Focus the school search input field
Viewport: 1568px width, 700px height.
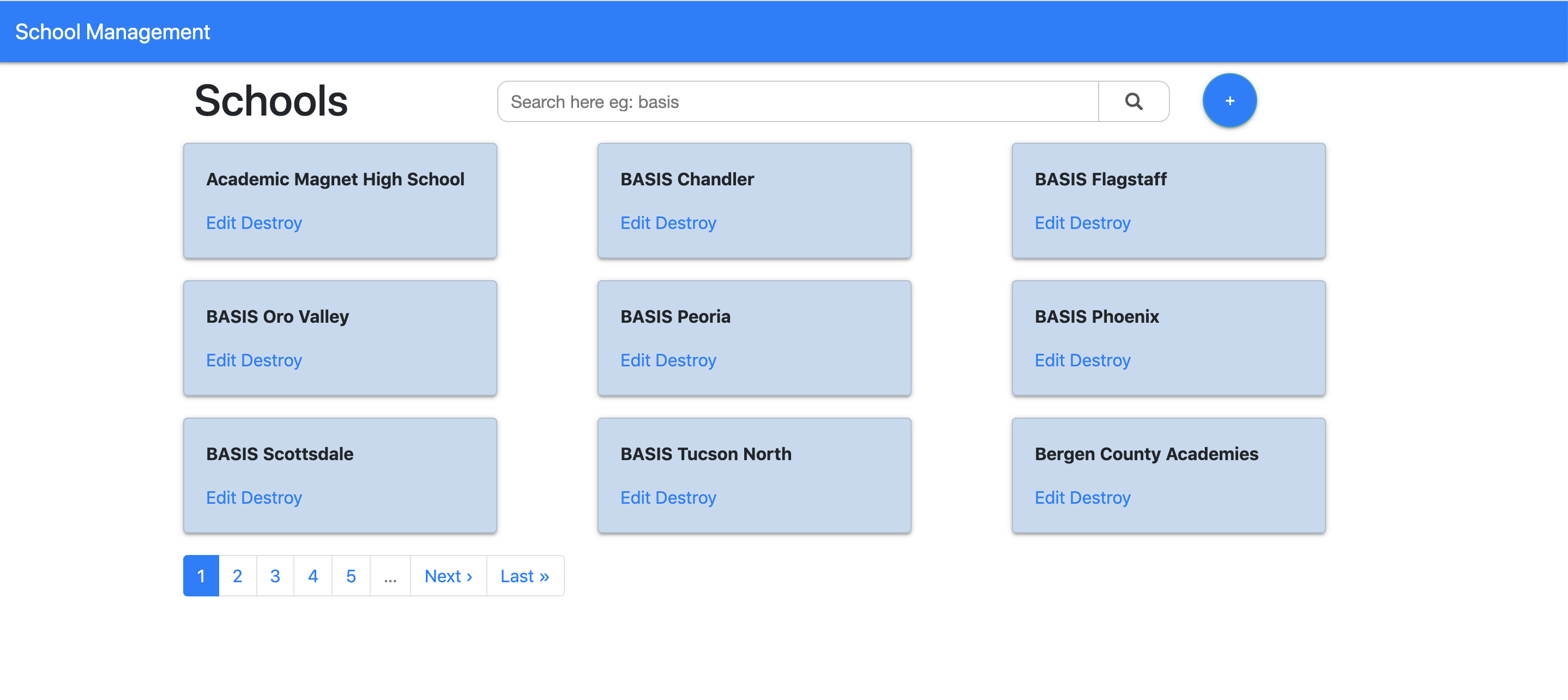point(798,101)
